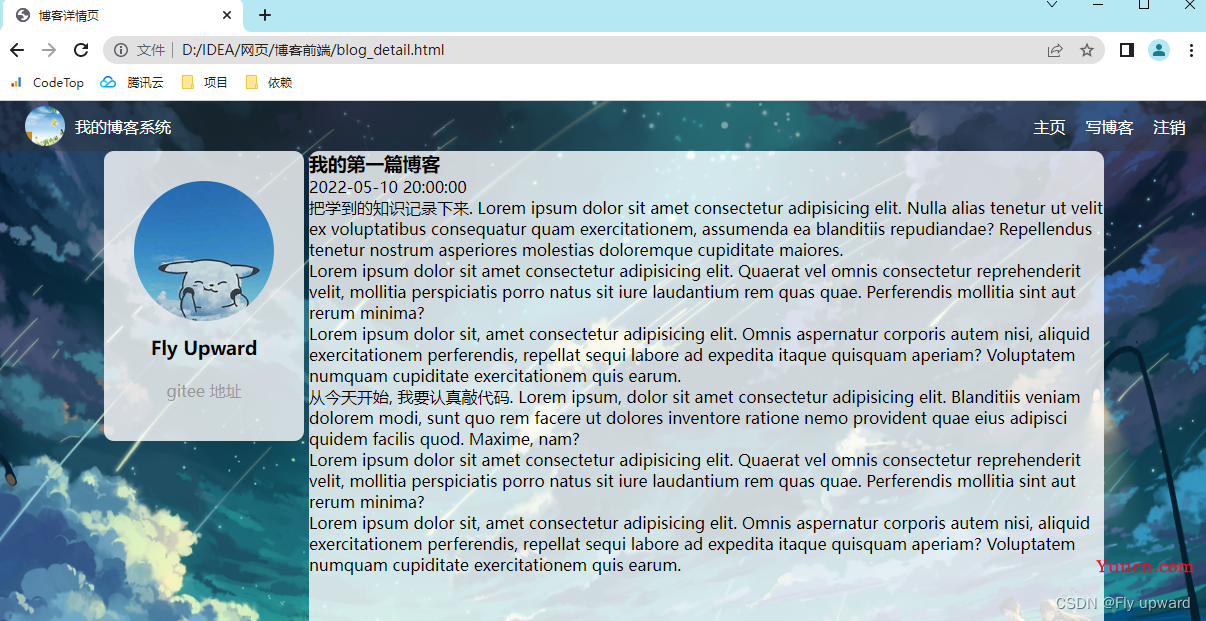Open the Chrome three-dot menu
The width and height of the screenshot is (1206, 621).
pyautogui.click(x=1191, y=50)
